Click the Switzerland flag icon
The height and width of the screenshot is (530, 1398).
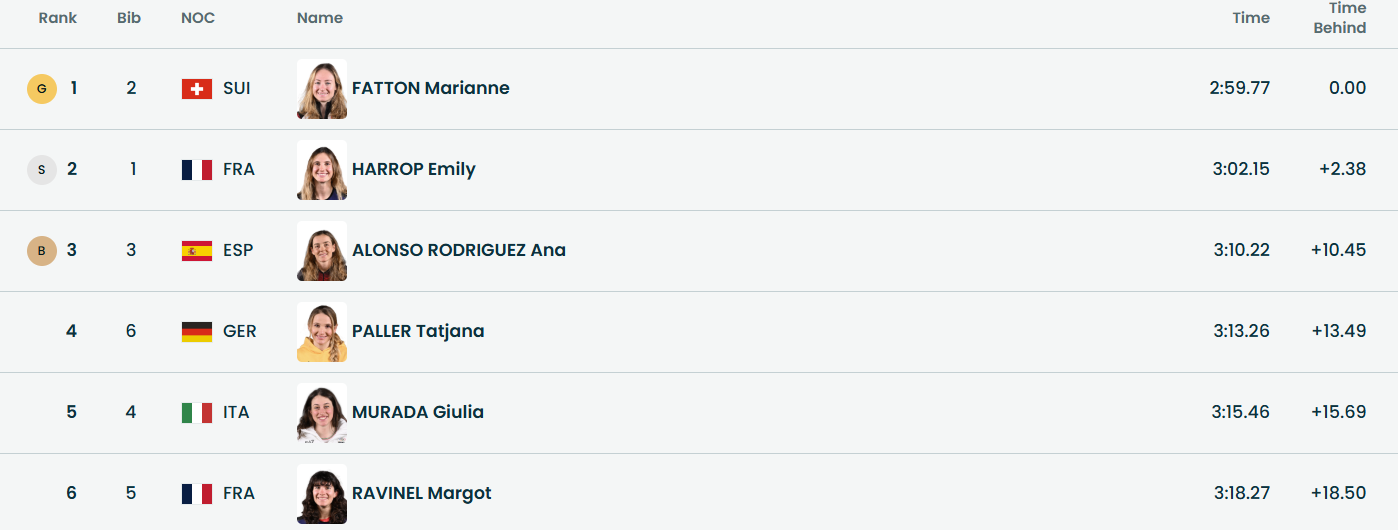point(196,89)
